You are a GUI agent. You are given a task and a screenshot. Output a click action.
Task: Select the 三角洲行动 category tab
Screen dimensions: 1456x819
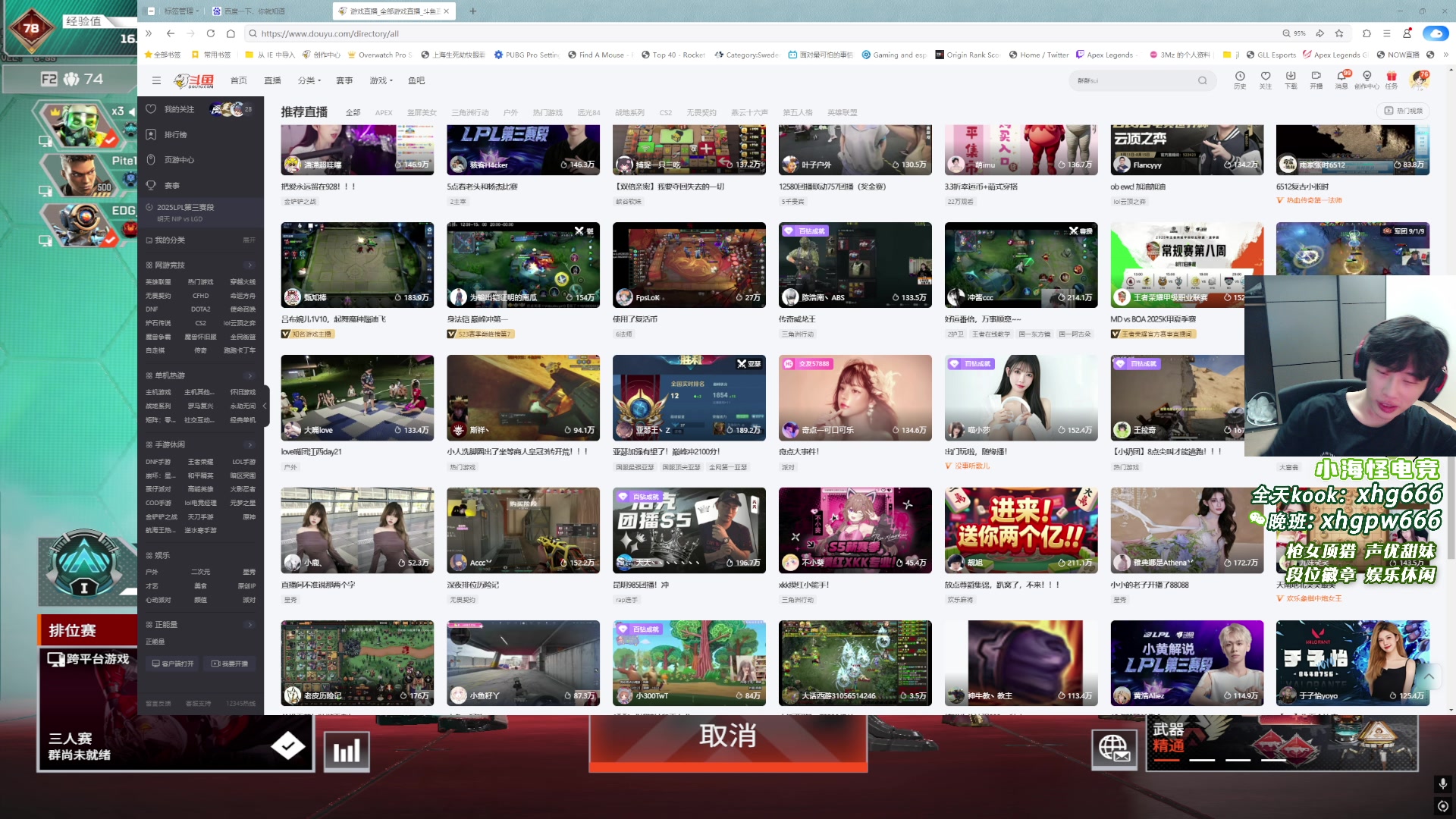pos(469,113)
